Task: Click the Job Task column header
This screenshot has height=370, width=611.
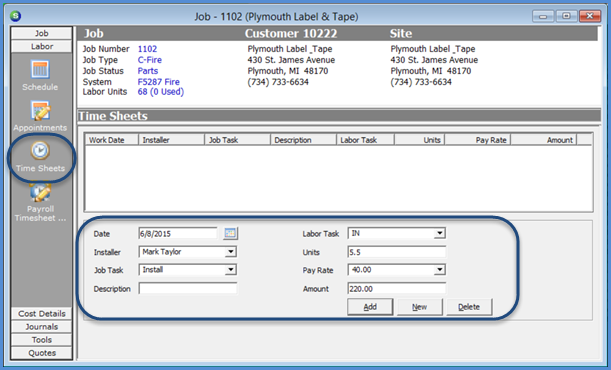Action: click(x=237, y=140)
